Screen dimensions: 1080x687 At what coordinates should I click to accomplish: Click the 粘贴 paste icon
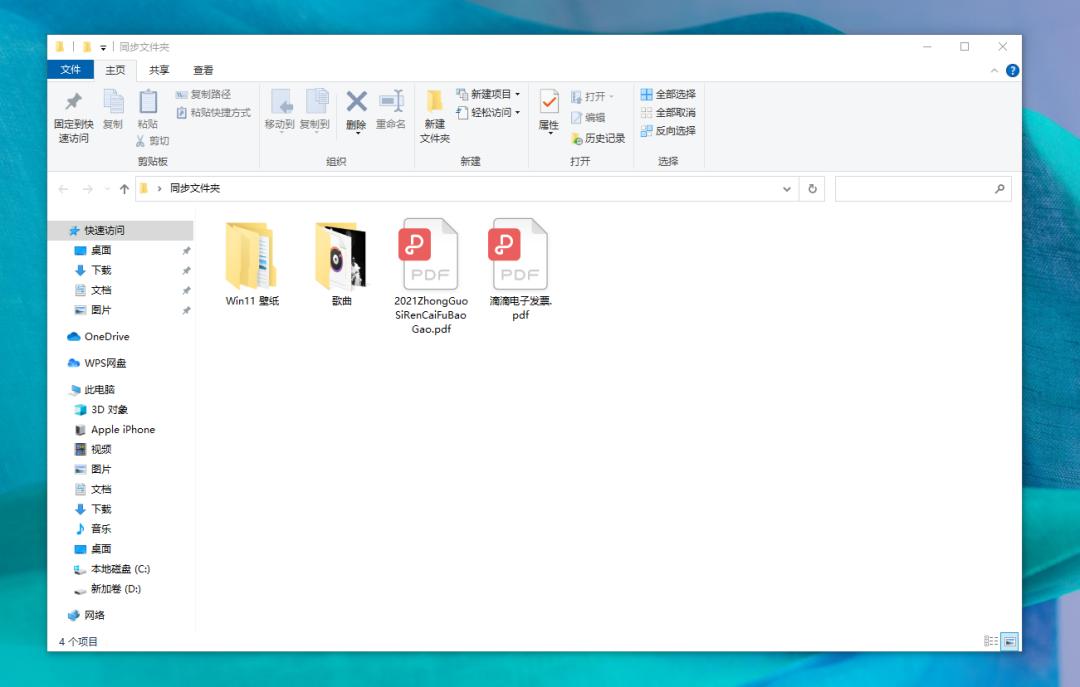pyautogui.click(x=148, y=103)
